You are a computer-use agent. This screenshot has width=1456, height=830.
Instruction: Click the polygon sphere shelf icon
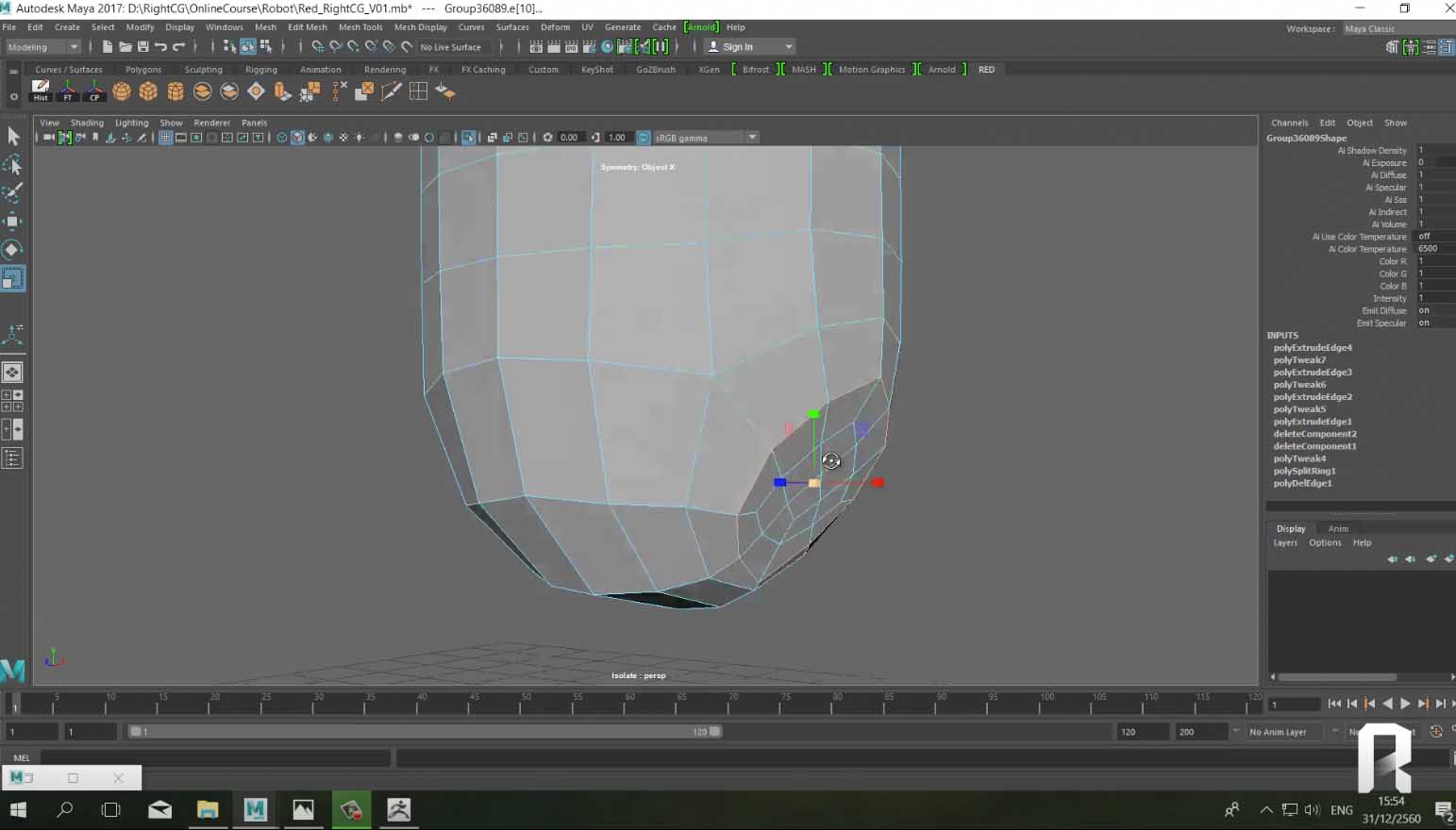122,91
